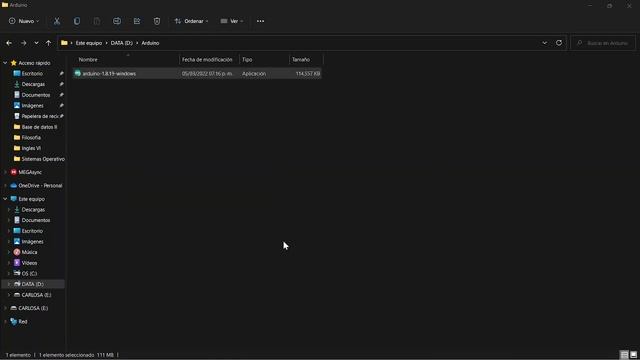
Task: Open Documentos under Acceso rápido
Action: pyautogui.click(x=36, y=95)
